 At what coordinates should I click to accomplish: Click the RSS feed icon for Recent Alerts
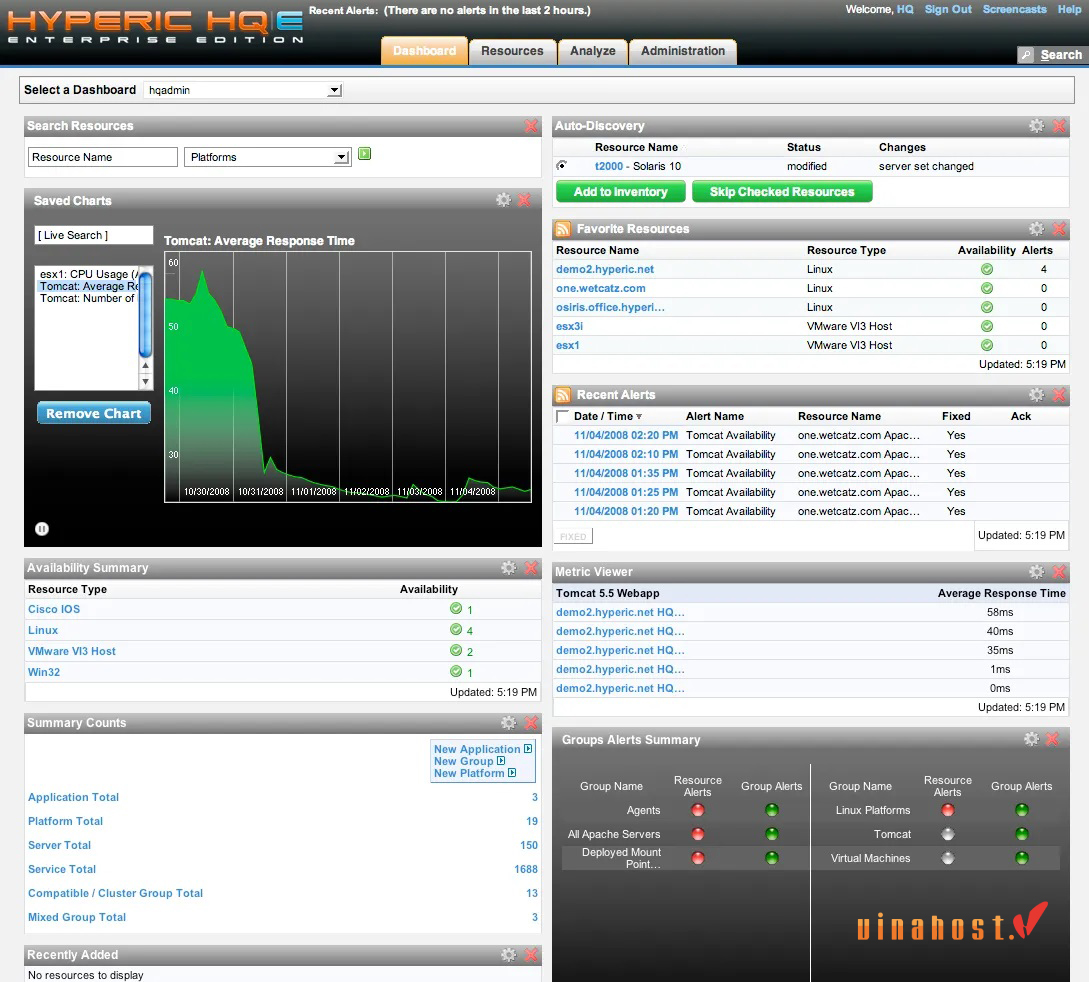coord(563,395)
